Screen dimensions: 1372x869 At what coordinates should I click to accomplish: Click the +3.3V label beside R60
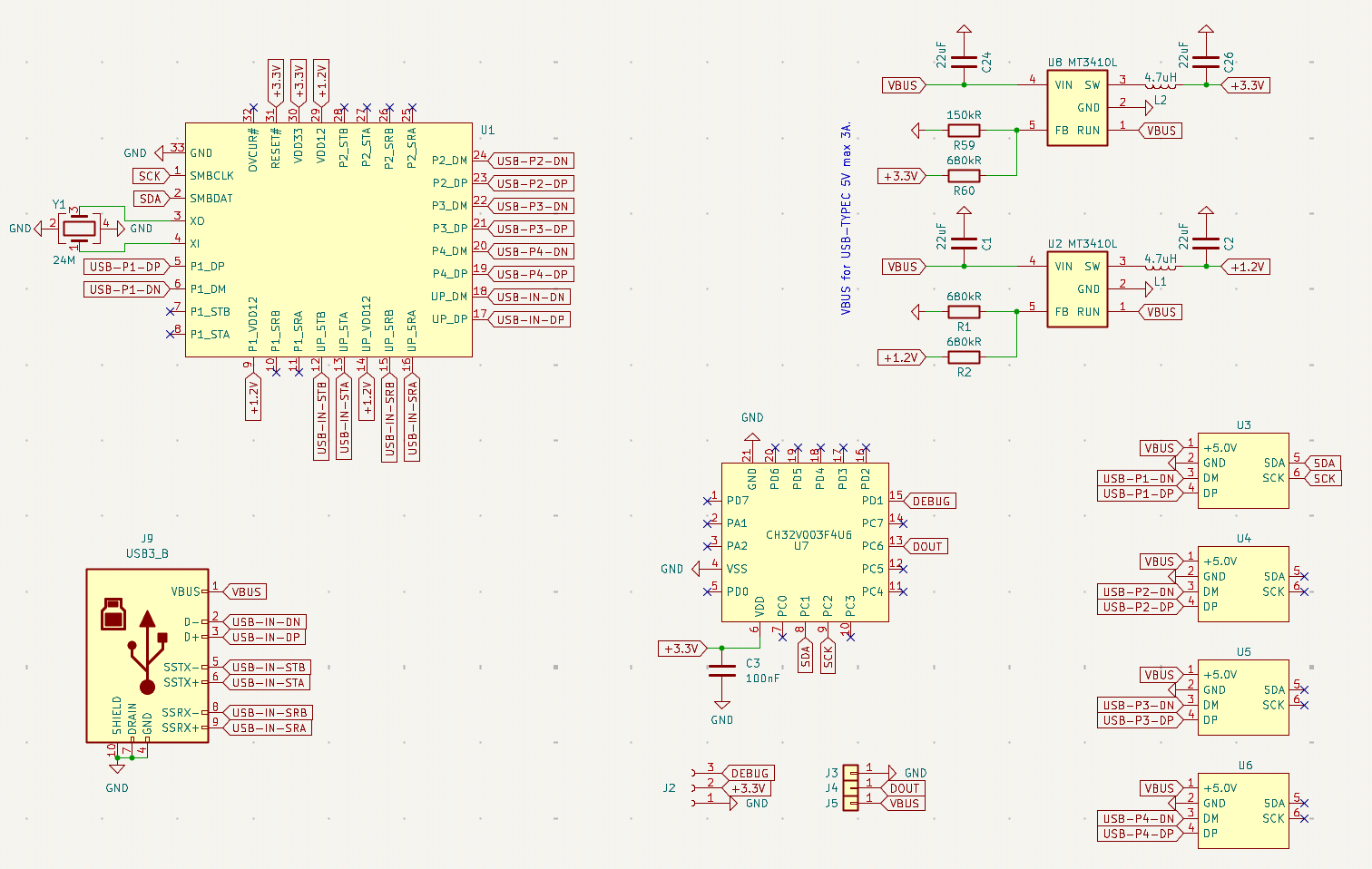(x=901, y=176)
